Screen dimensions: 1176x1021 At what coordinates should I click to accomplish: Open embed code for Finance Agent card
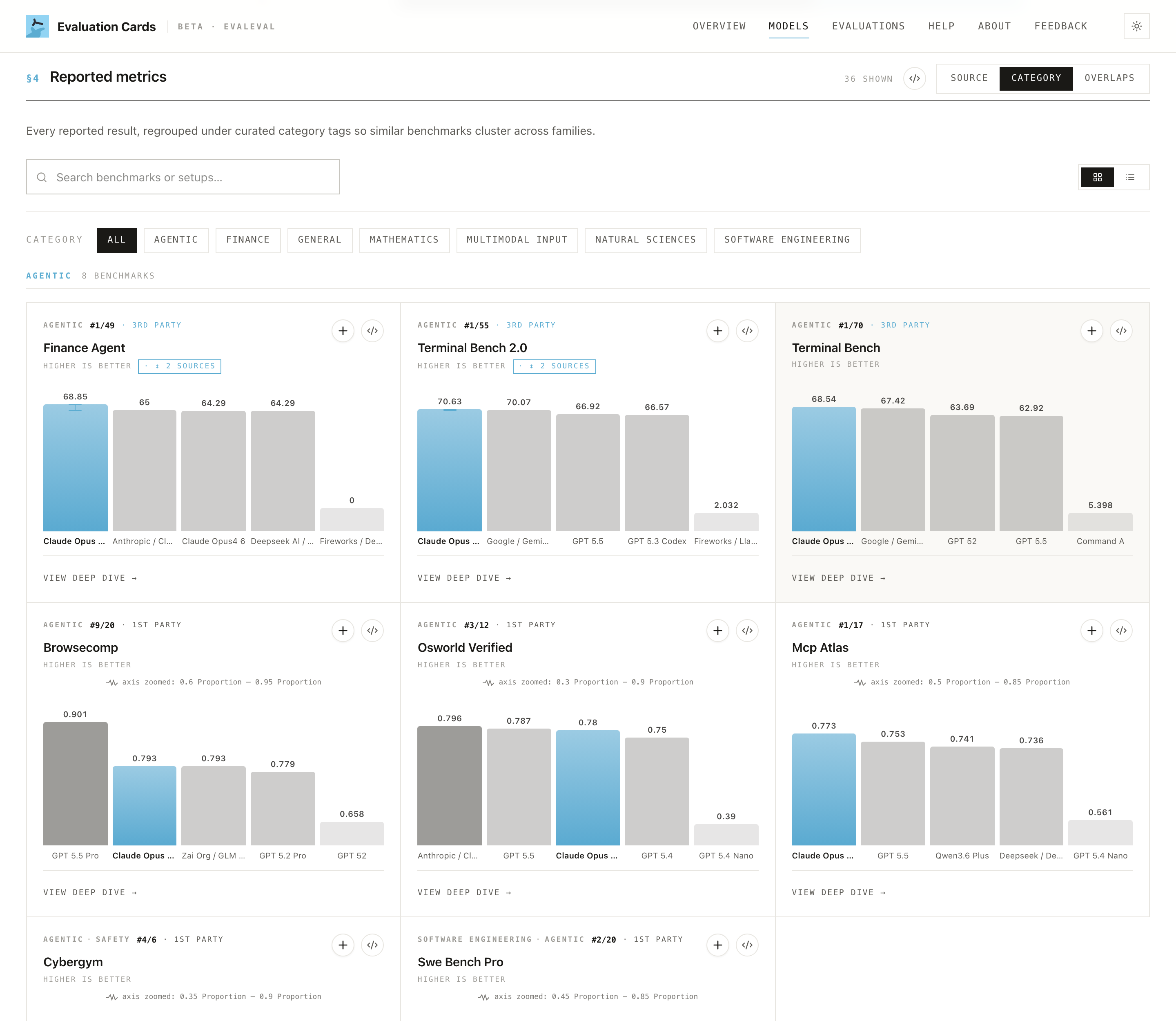[373, 331]
